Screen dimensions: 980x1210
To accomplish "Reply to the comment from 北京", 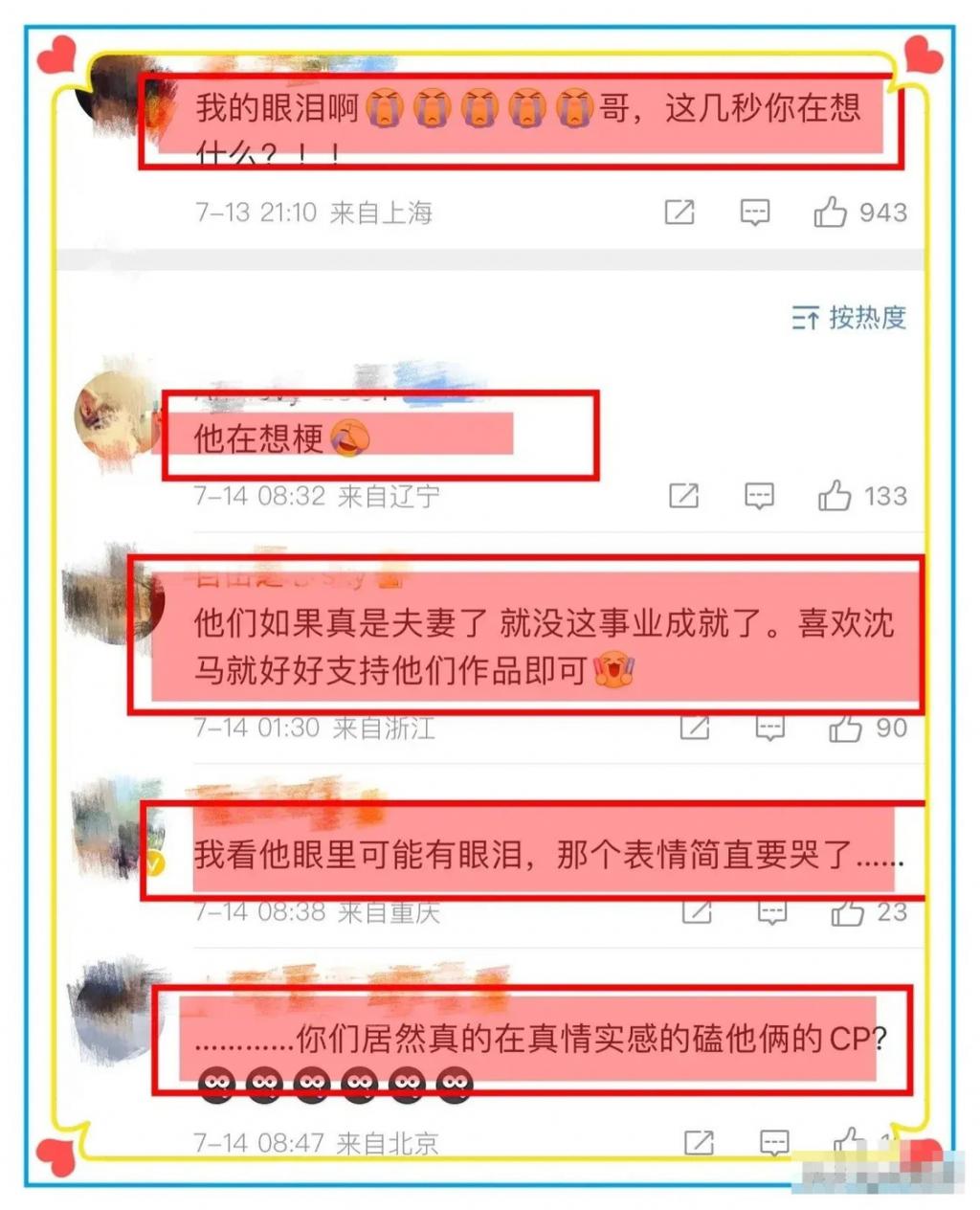I will click(x=774, y=1142).
